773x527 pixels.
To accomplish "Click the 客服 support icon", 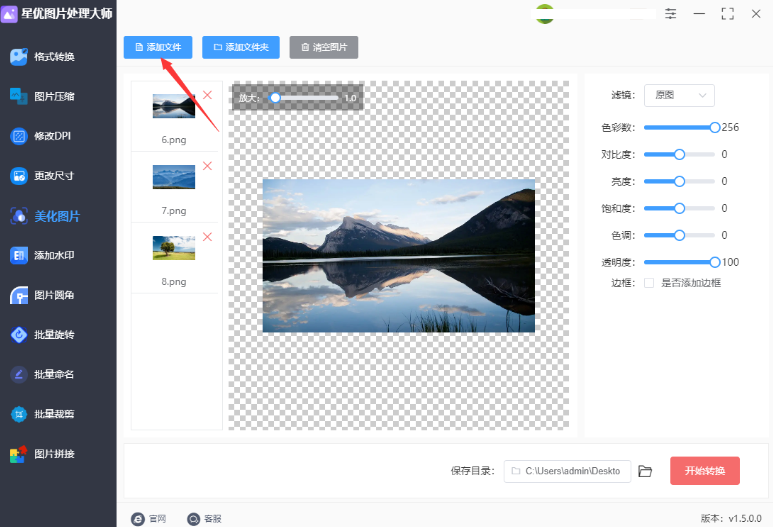I will [x=194, y=519].
